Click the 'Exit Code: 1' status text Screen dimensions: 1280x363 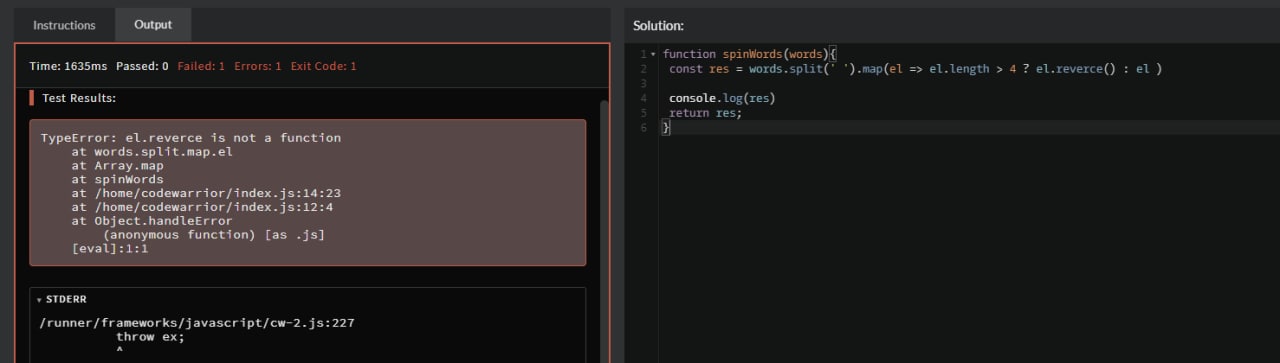[324, 66]
